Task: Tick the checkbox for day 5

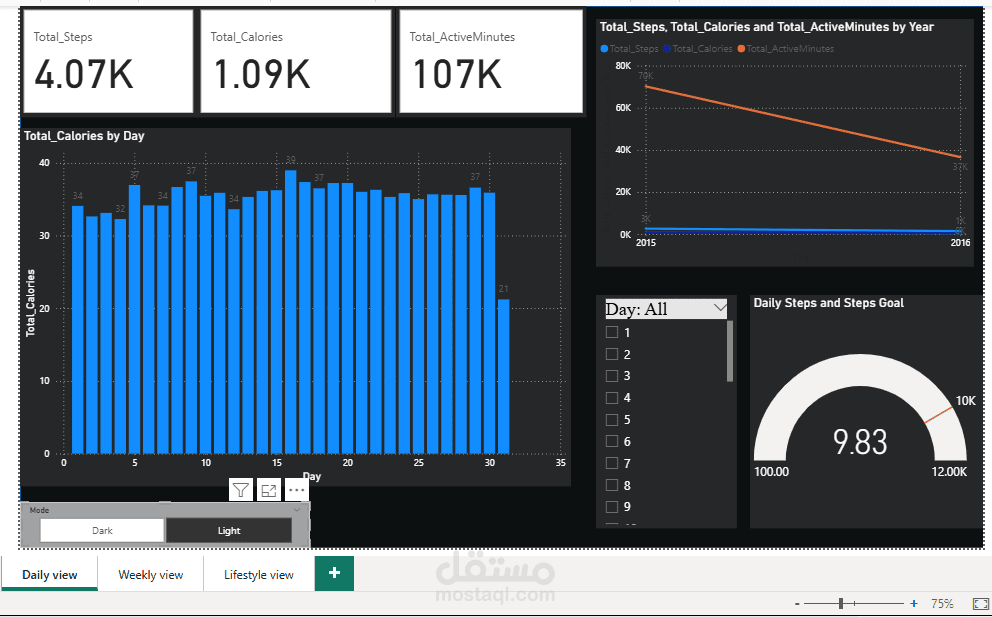Action: point(612,420)
